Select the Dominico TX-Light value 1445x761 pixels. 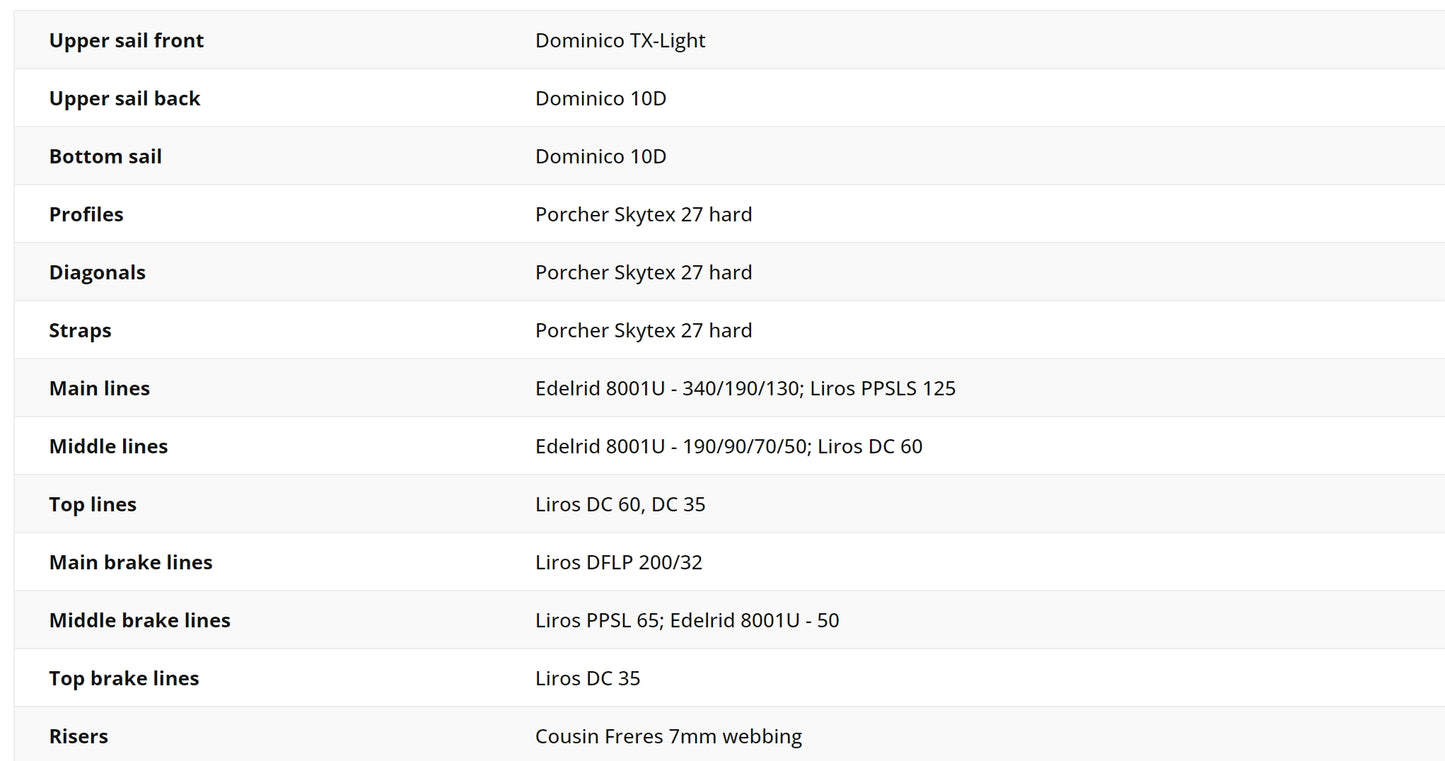pos(620,40)
